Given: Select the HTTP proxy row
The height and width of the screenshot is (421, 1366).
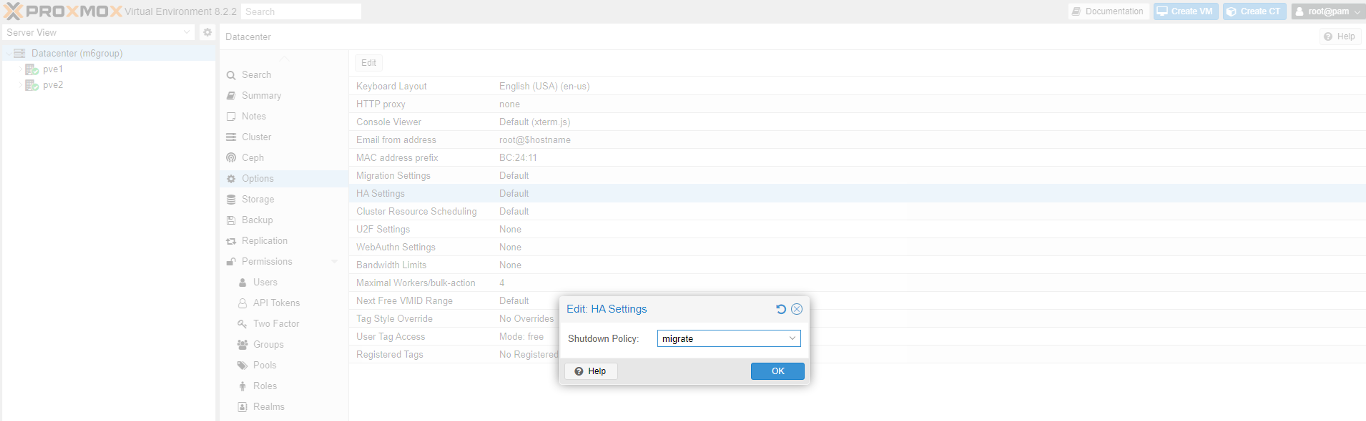Looking at the screenshot, I should pos(857,104).
